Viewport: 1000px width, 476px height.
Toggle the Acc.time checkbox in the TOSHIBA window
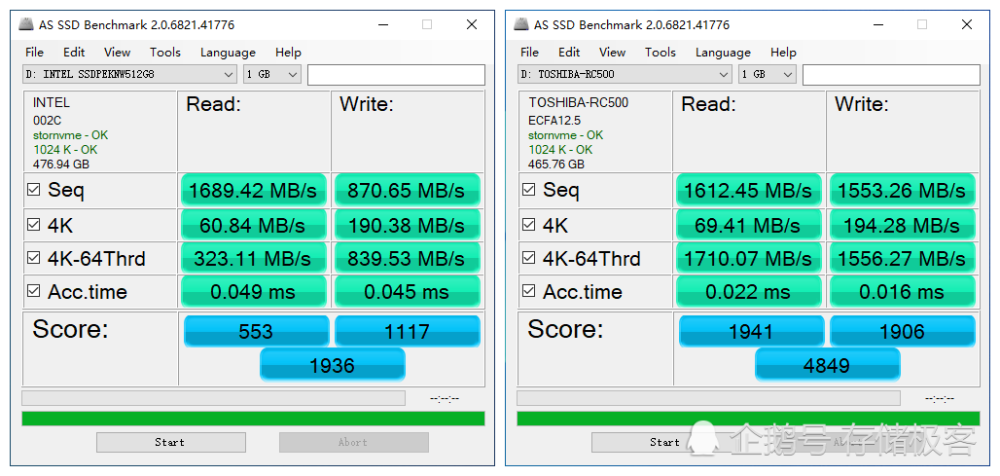pyautogui.click(x=528, y=291)
